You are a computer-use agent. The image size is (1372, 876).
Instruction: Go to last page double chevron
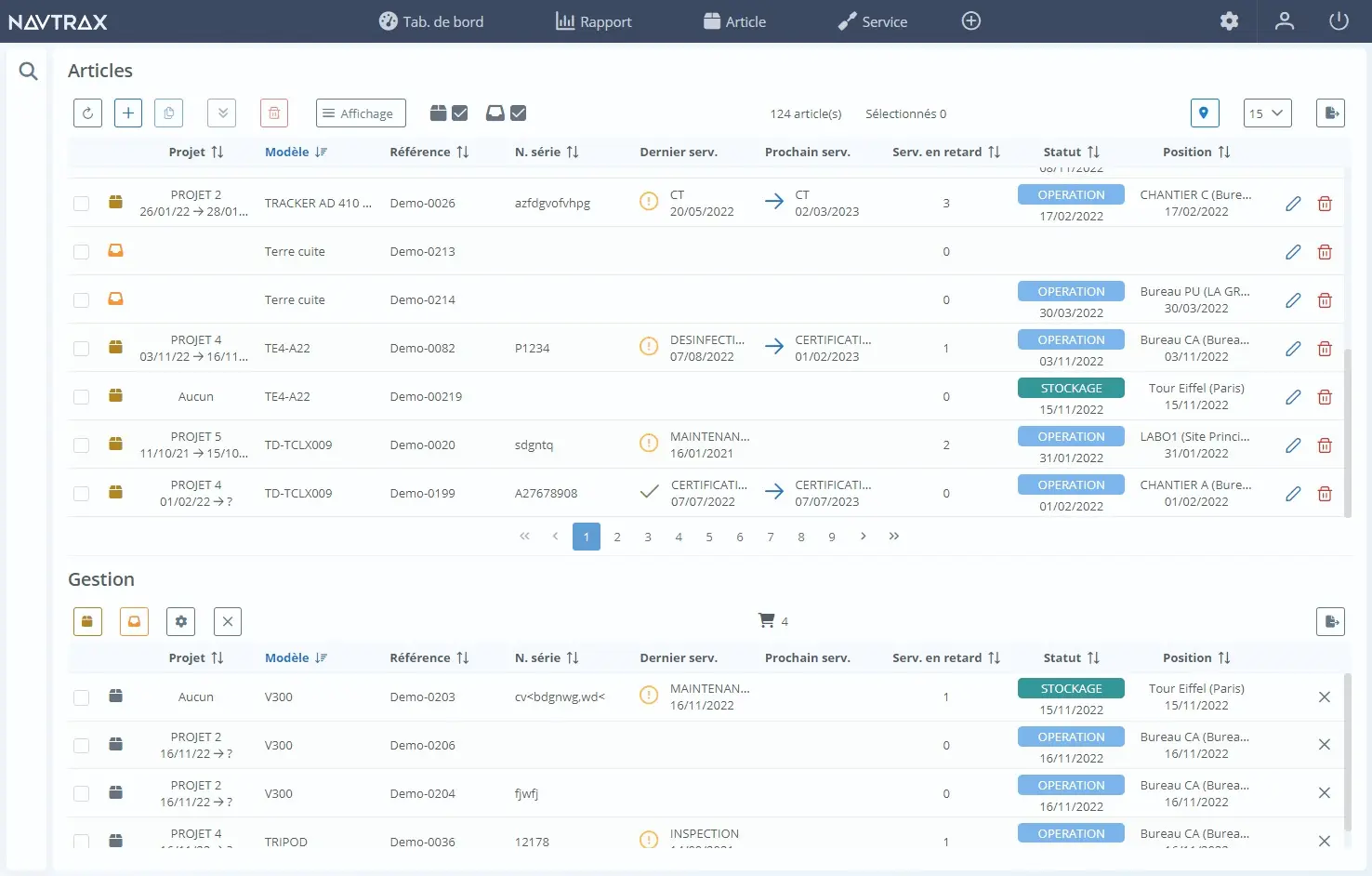[894, 537]
